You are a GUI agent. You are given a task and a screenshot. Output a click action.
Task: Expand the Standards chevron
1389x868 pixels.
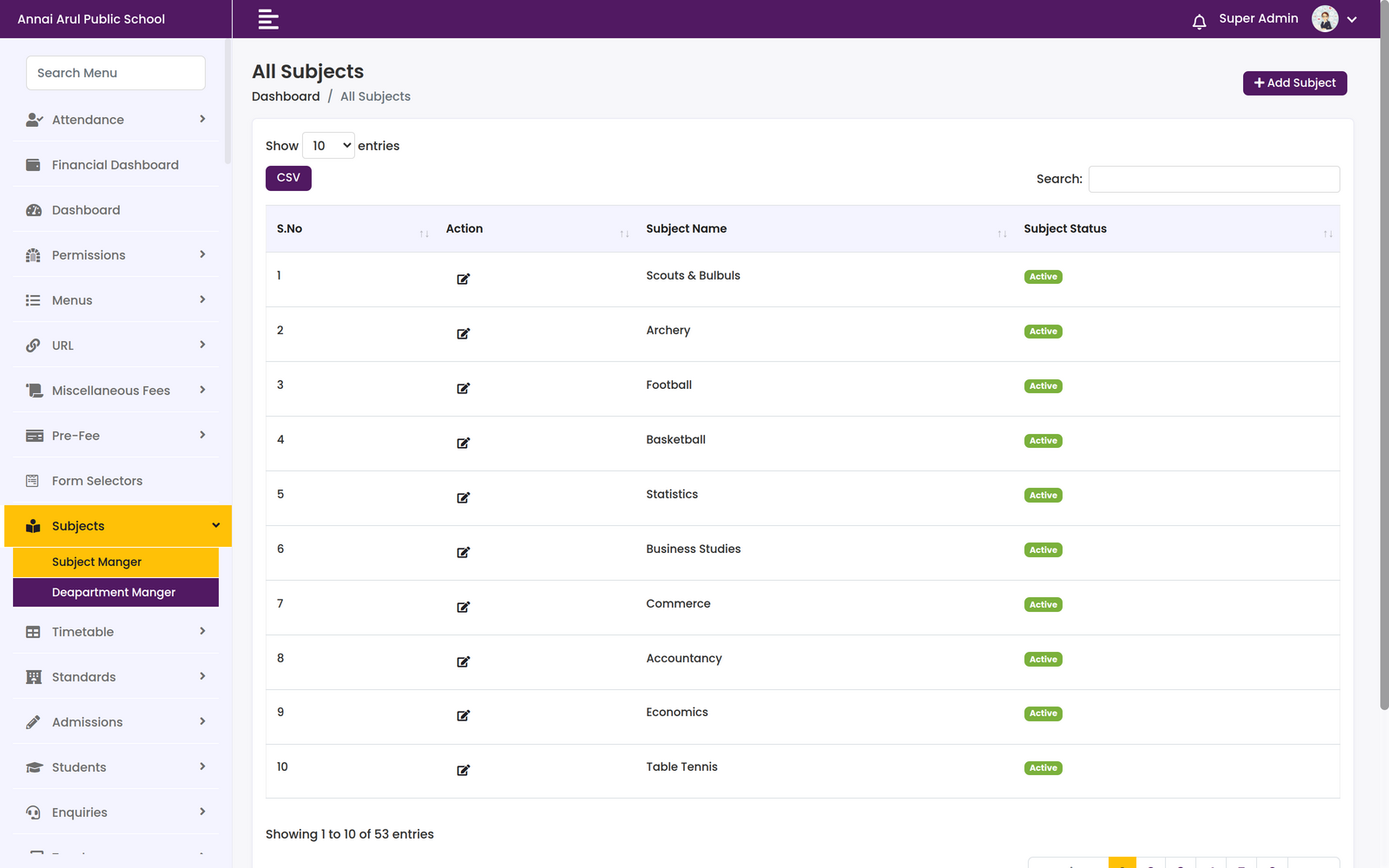click(x=202, y=676)
